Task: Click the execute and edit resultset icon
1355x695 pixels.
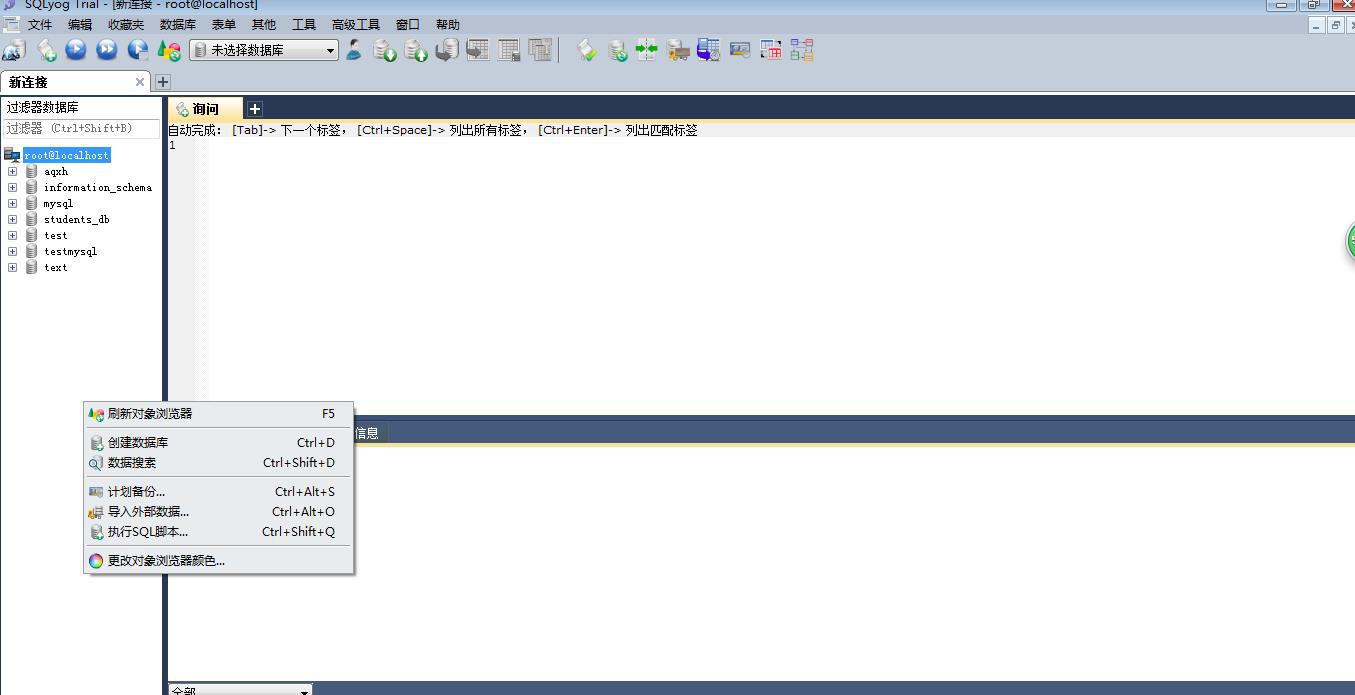Action: pyautogui.click(x=138, y=50)
